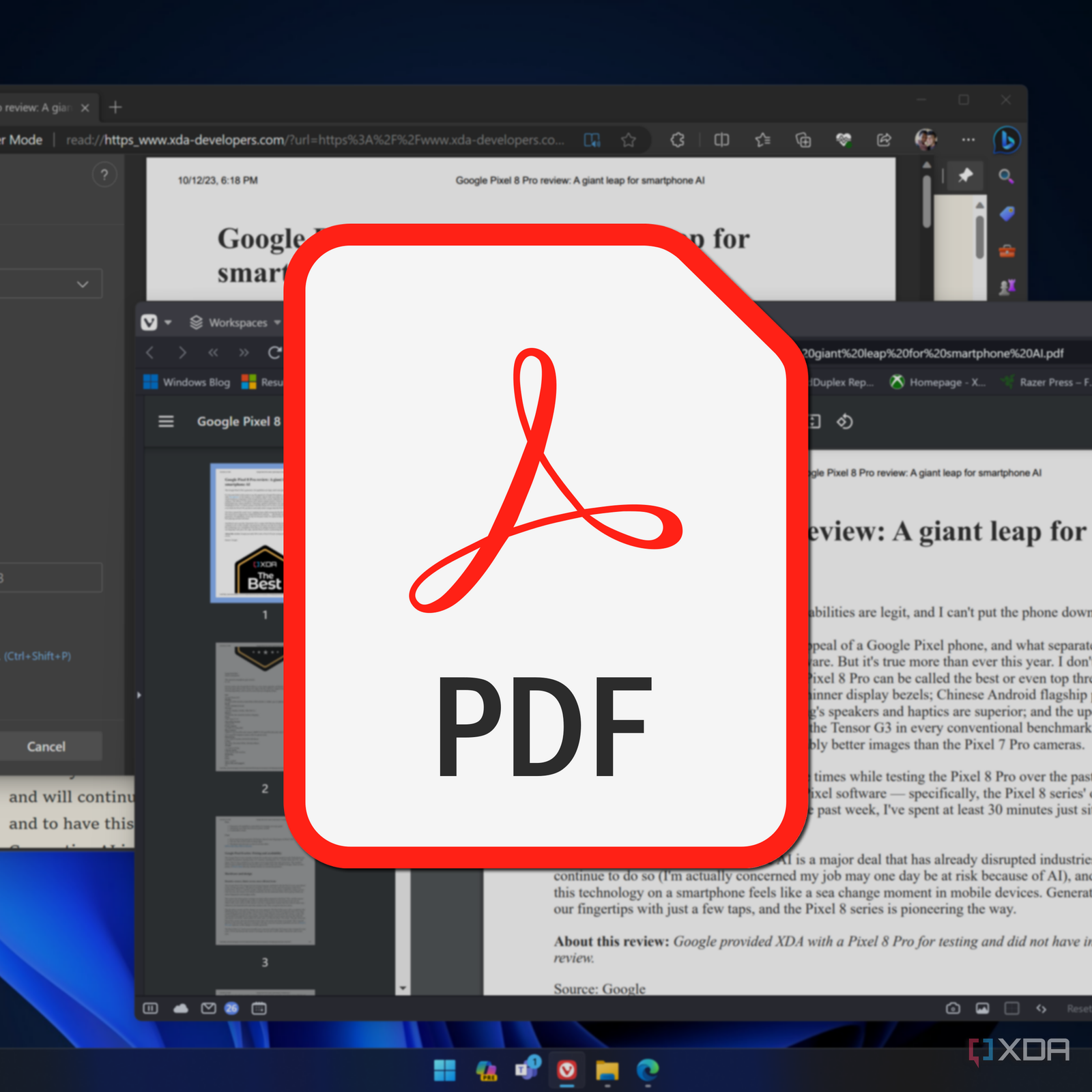
Task: Open the Windows Blog bookmark
Action: click(187, 382)
